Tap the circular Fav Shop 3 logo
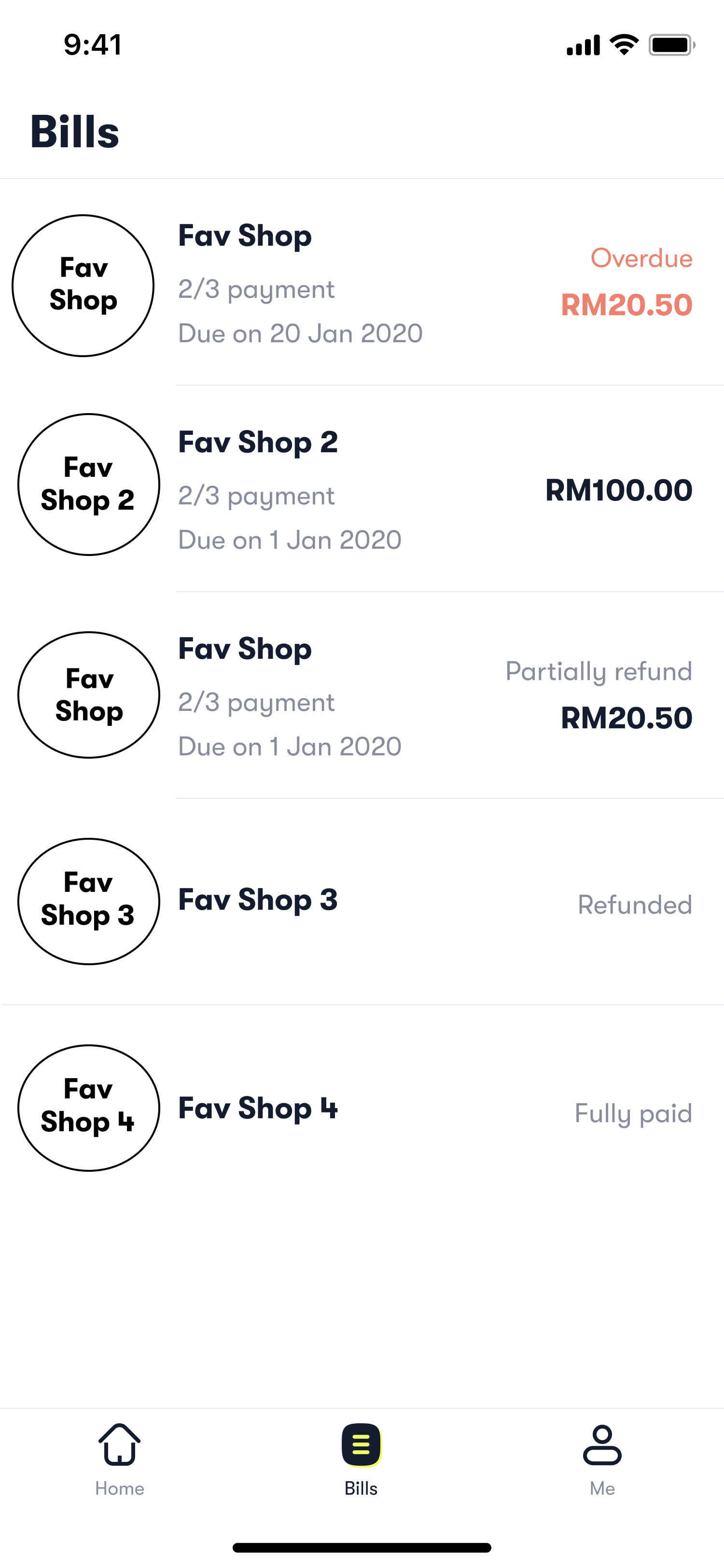This screenshot has height=1568, width=724. tap(89, 902)
